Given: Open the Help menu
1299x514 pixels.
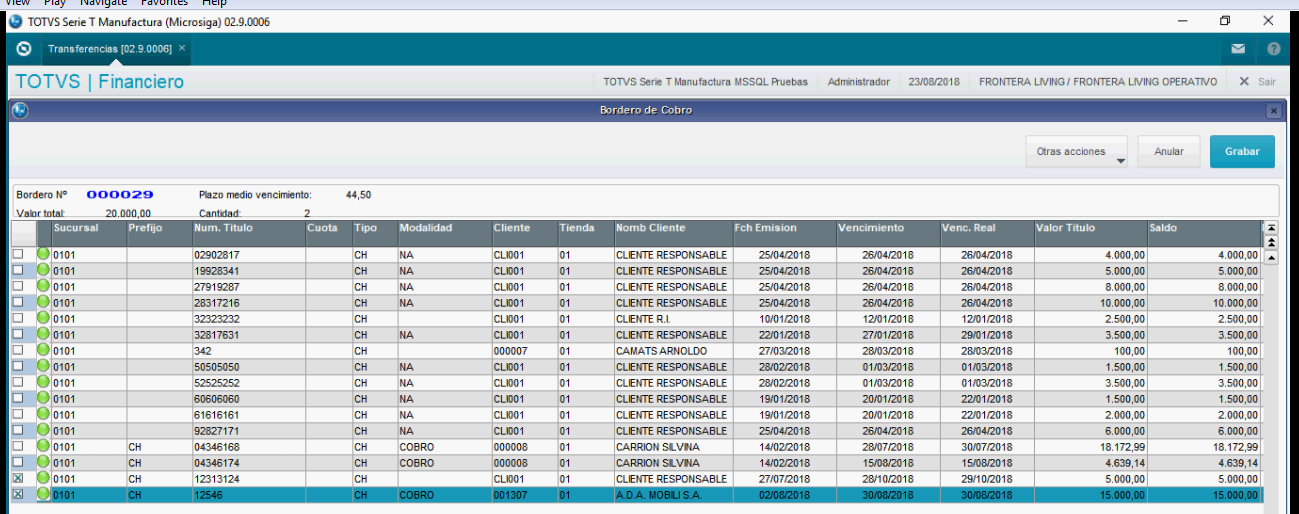Looking at the screenshot, I should pos(214,3).
